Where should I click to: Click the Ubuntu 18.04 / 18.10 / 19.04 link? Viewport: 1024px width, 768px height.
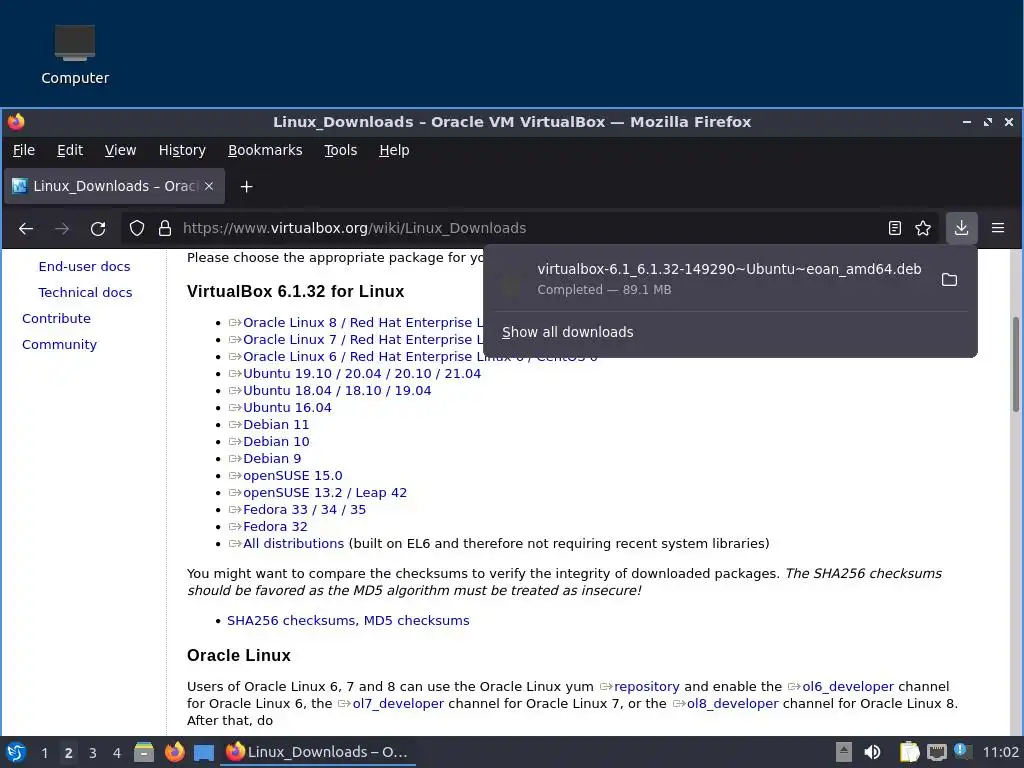337,391
